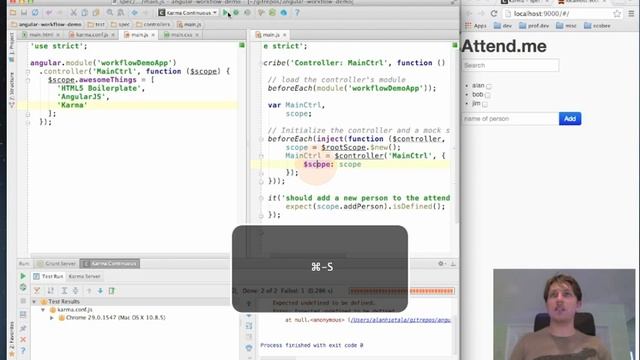Click the Debug bug icon in top toolbar

(236, 13)
